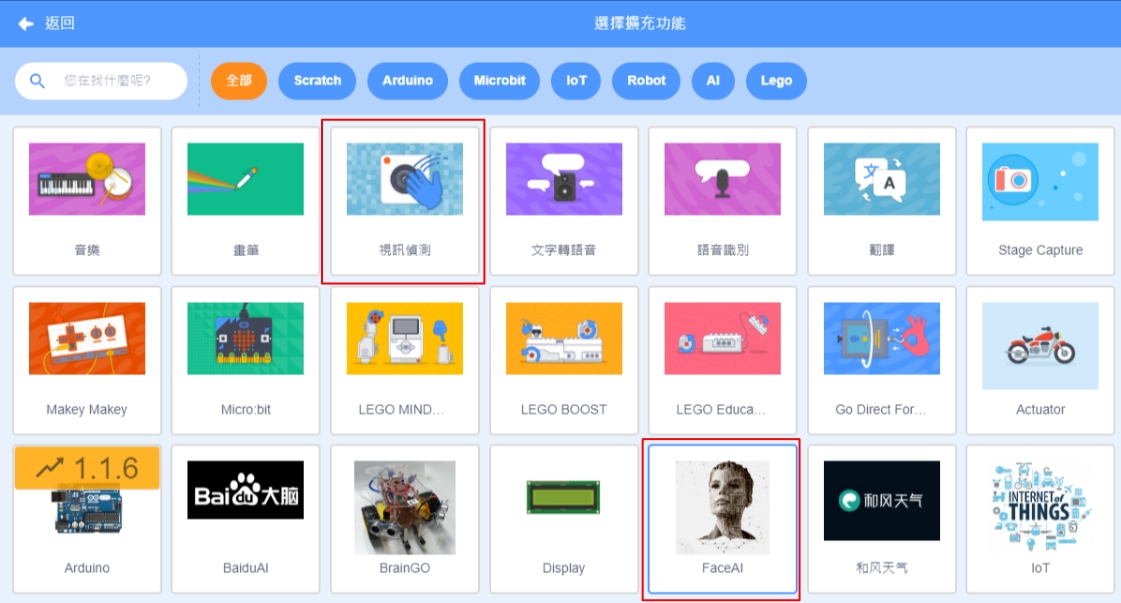Switch to the IoT filter

point(576,81)
